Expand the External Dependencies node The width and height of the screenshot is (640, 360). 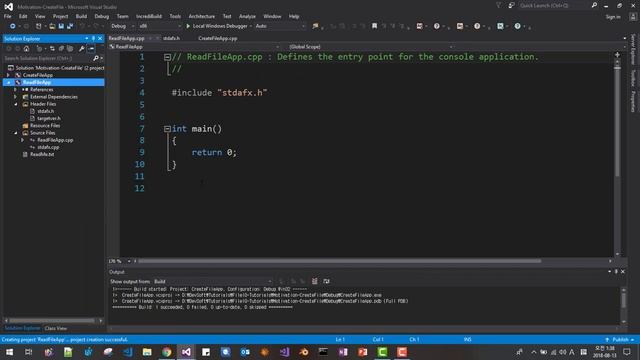(x=16, y=97)
